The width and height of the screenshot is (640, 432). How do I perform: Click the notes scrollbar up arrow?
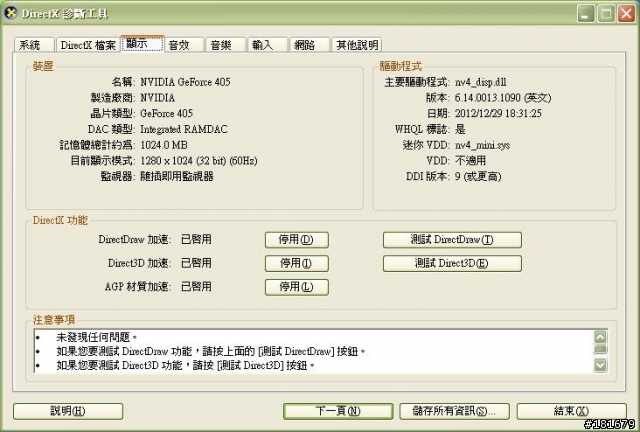pos(600,337)
